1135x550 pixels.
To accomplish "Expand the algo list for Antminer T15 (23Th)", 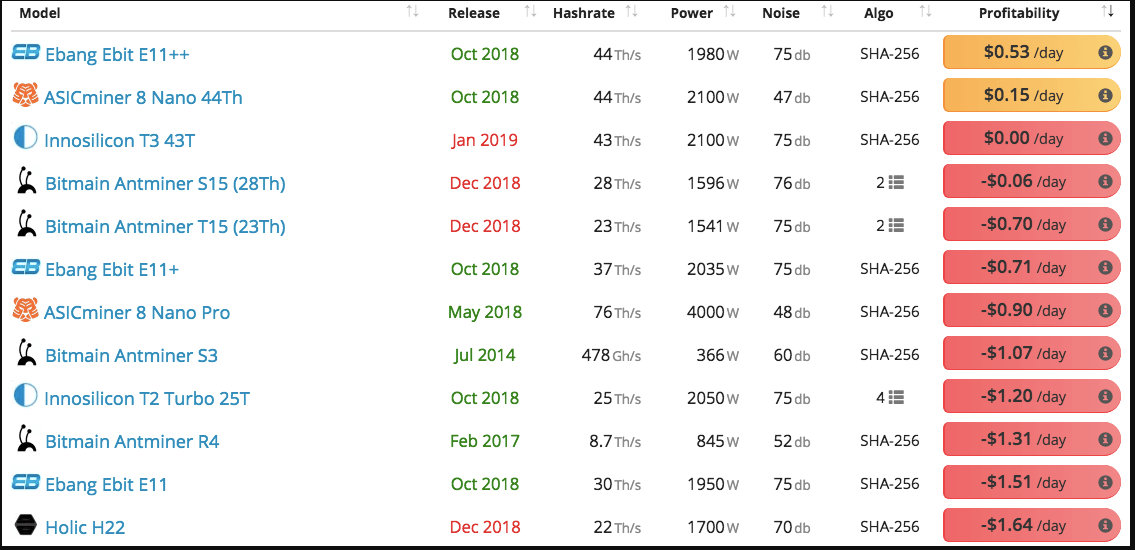I will tap(890, 227).
